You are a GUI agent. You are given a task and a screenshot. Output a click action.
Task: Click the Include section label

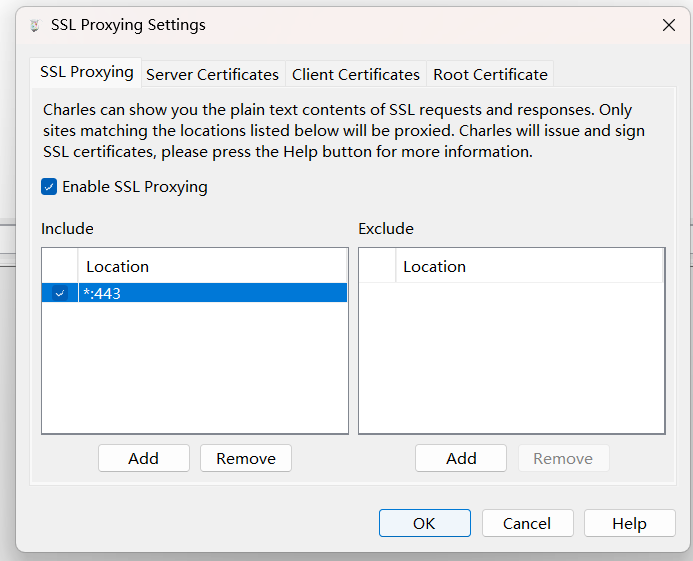(67, 229)
